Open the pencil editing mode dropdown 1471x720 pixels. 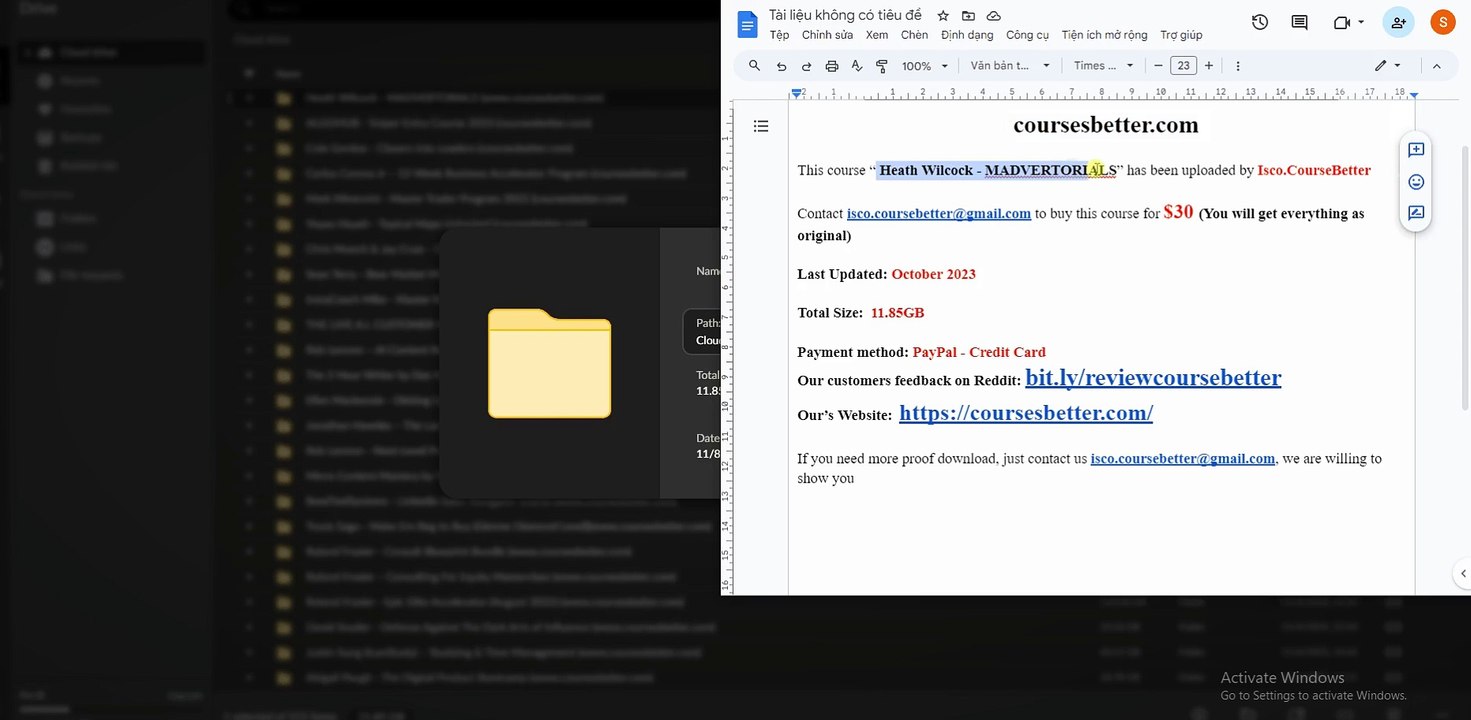pos(1387,66)
